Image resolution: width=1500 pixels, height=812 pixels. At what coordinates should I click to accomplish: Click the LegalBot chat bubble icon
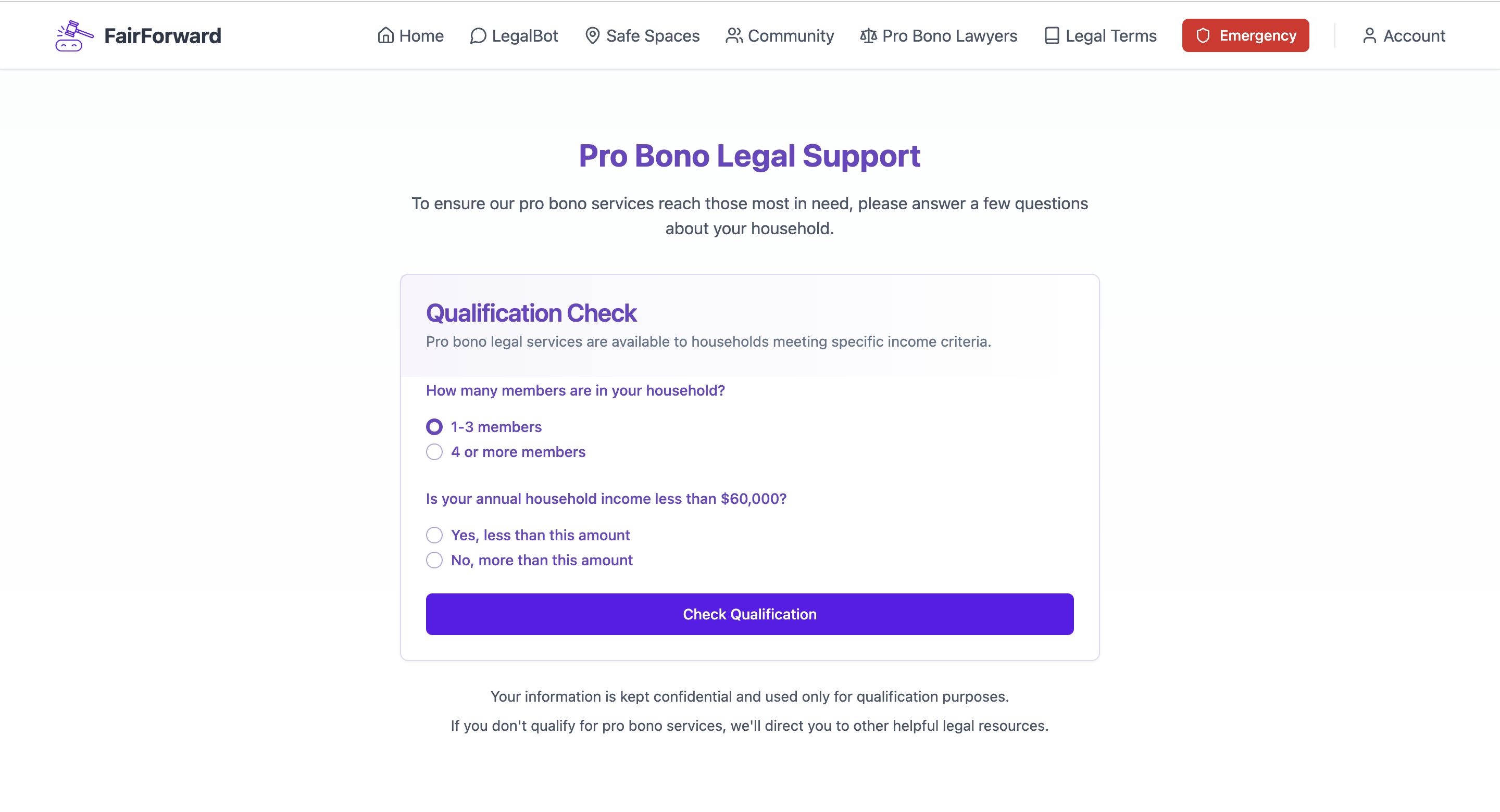pyautogui.click(x=478, y=35)
